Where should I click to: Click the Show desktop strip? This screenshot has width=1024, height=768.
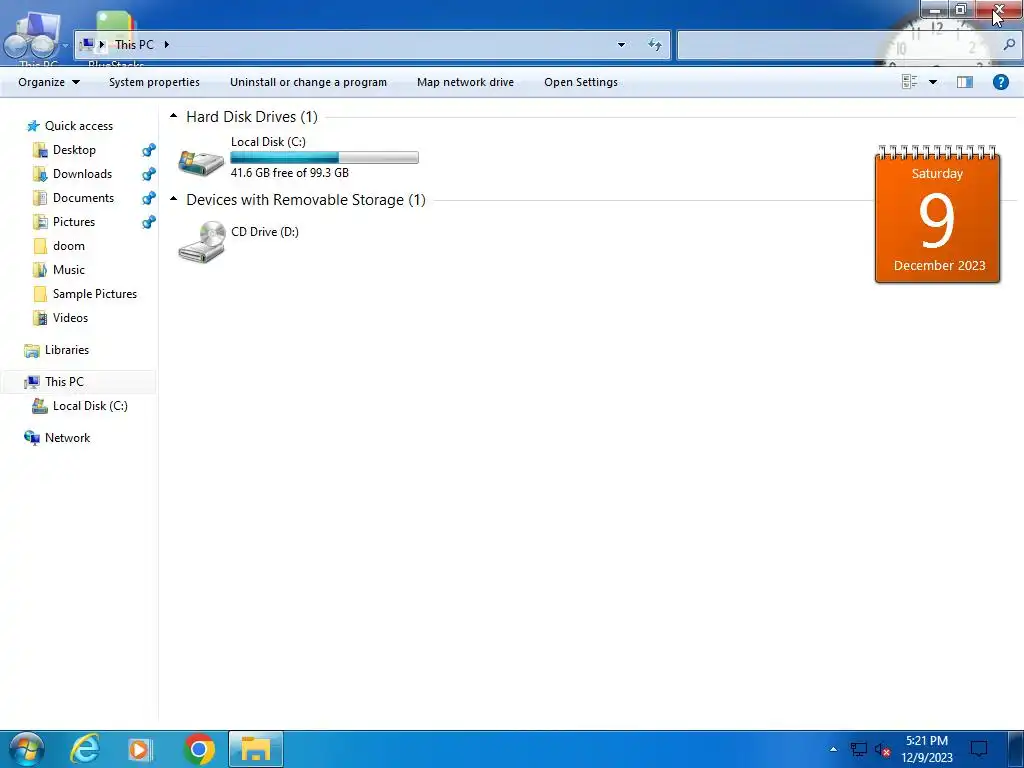coord(1016,749)
